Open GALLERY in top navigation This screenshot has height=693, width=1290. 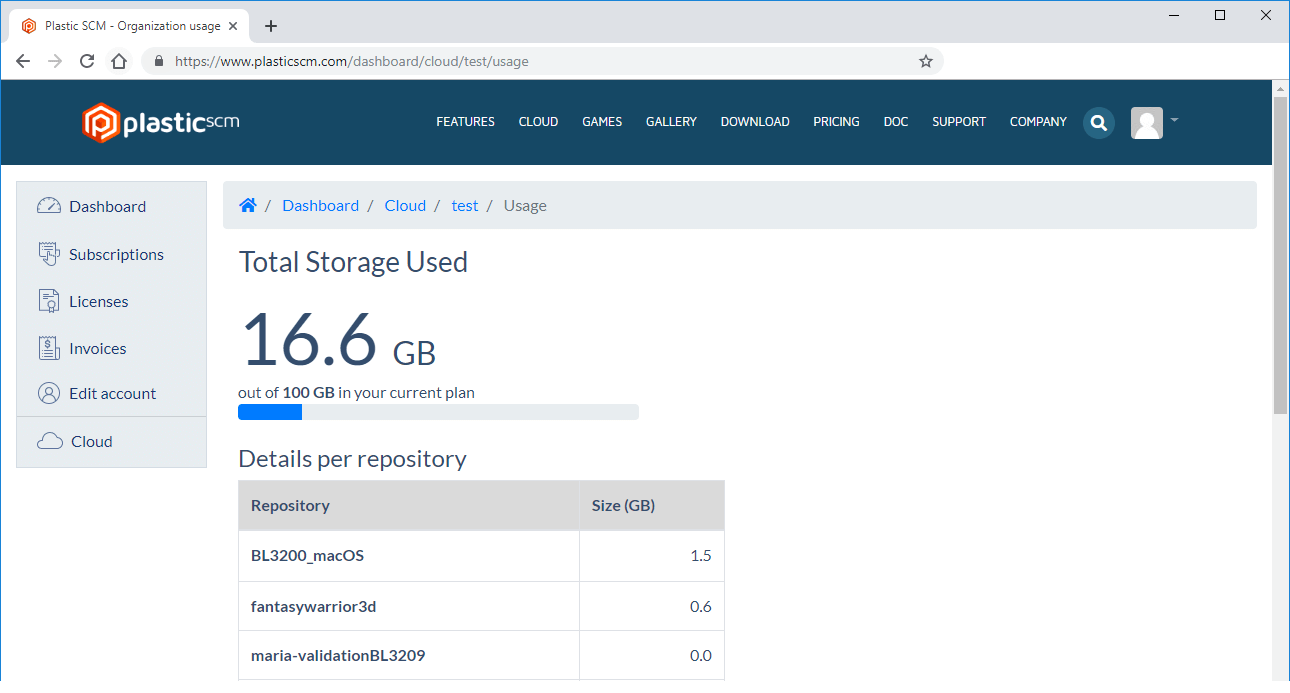point(671,122)
